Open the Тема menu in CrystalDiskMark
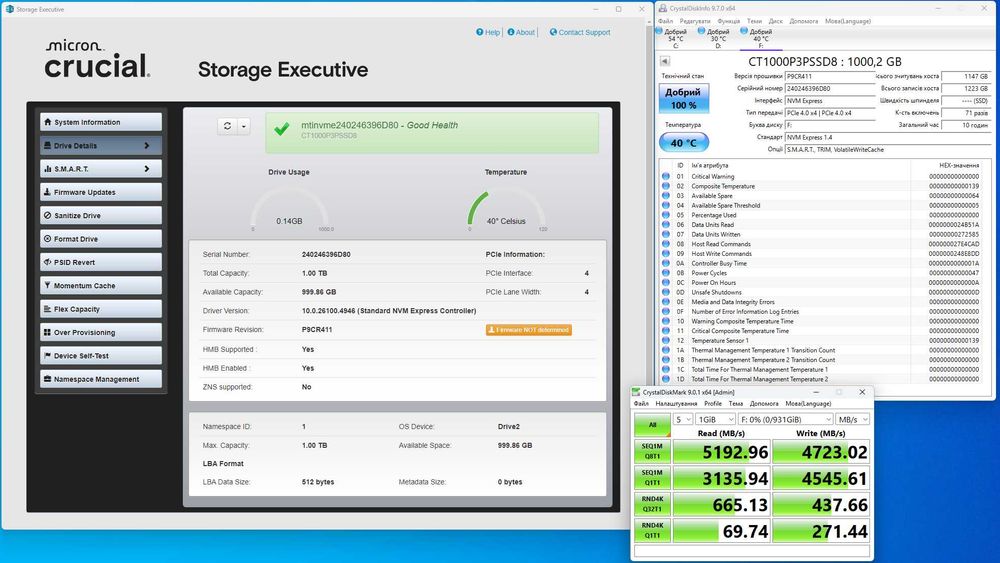Viewport: 1000px width, 563px height. click(x=735, y=404)
